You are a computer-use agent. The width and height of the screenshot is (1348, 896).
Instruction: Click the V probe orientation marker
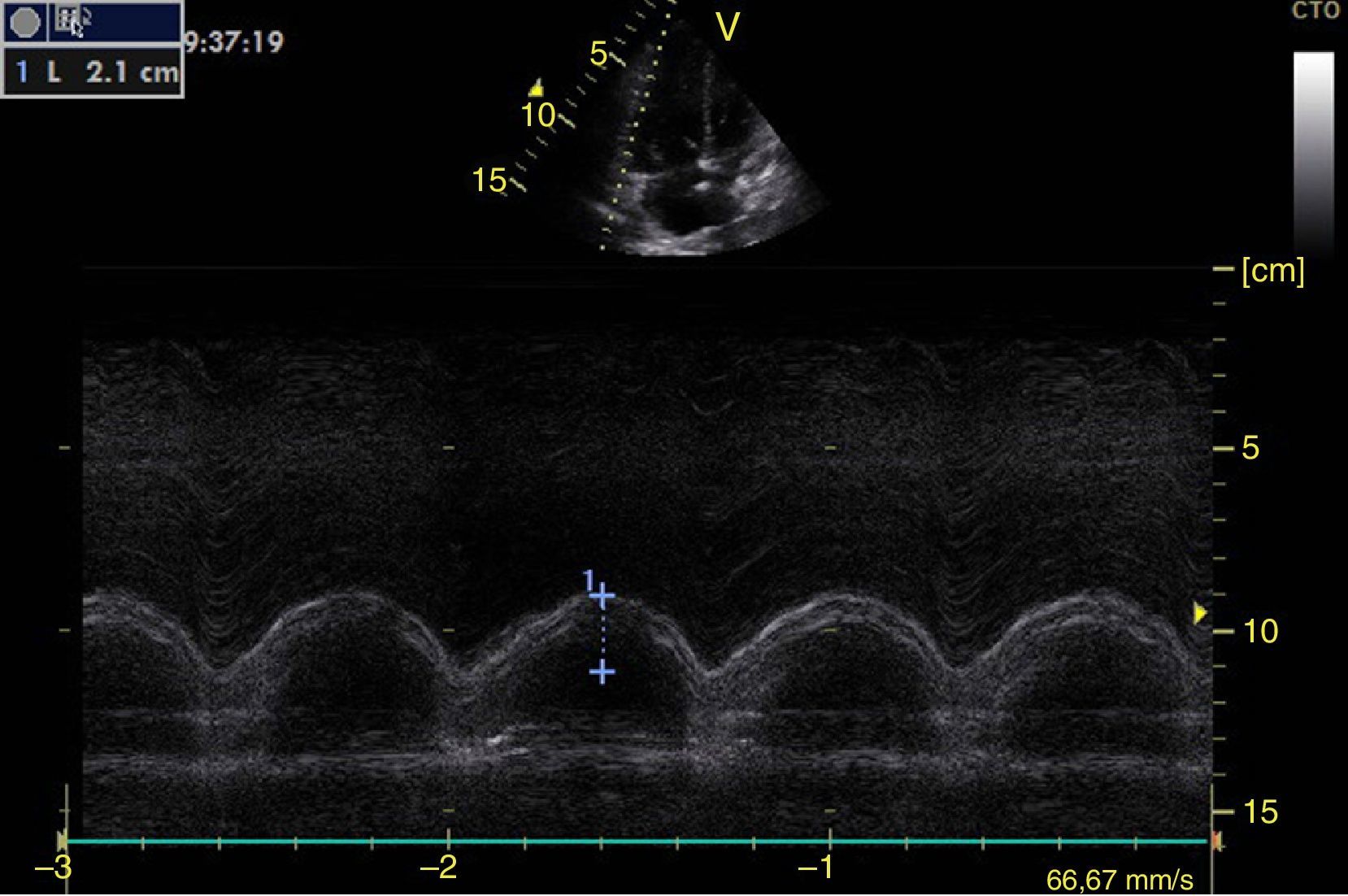pyautogui.click(x=727, y=28)
